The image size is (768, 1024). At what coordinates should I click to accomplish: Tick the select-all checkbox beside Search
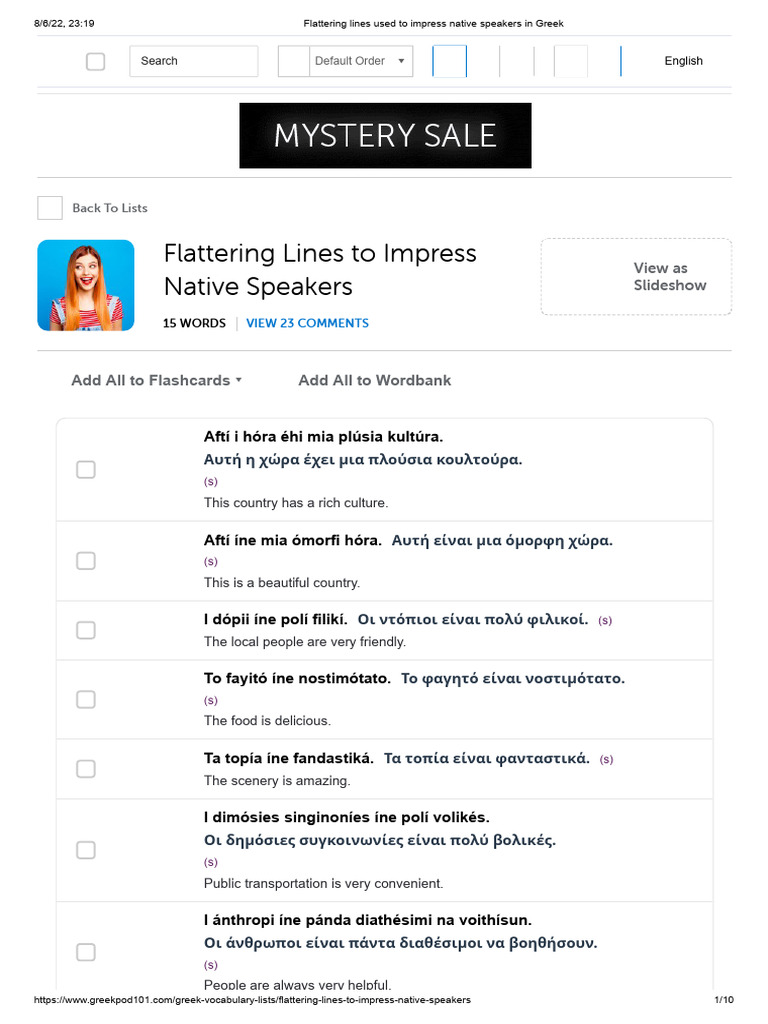click(x=95, y=61)
